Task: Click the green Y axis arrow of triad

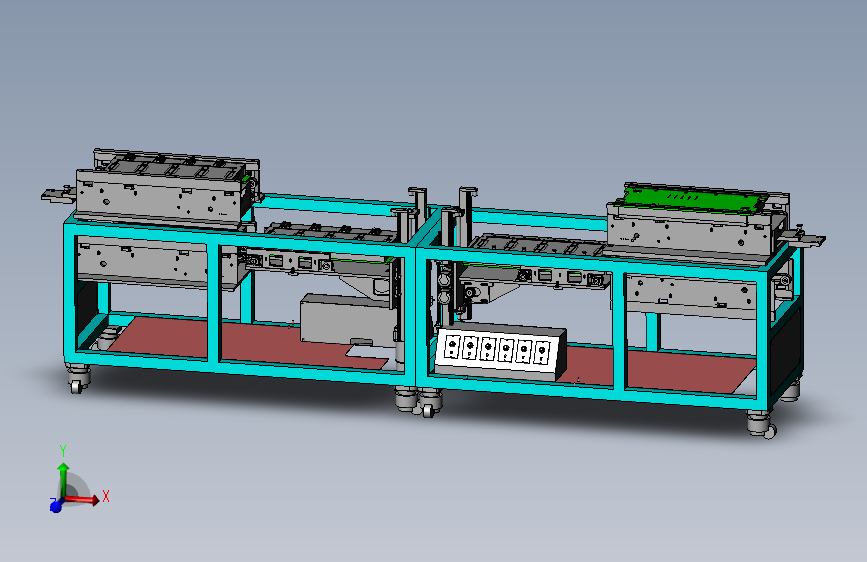Action: click(x=63, y=480)
